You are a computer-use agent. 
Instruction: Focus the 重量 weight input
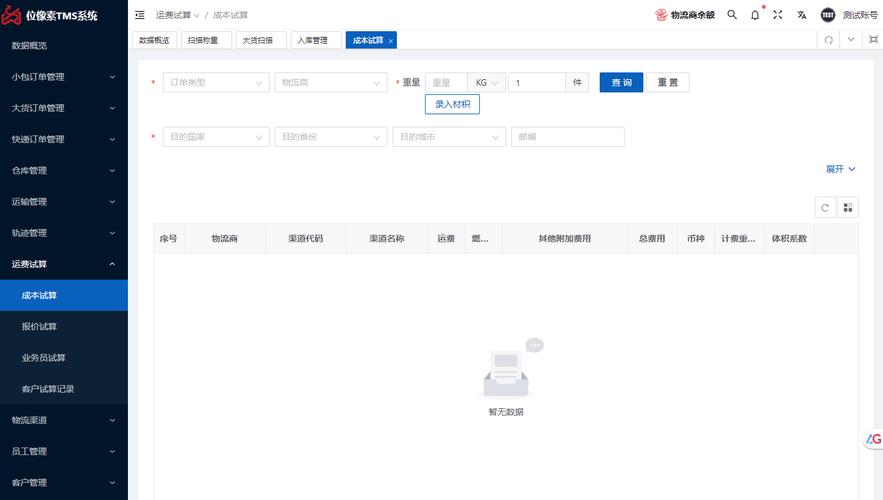[447, 82]
